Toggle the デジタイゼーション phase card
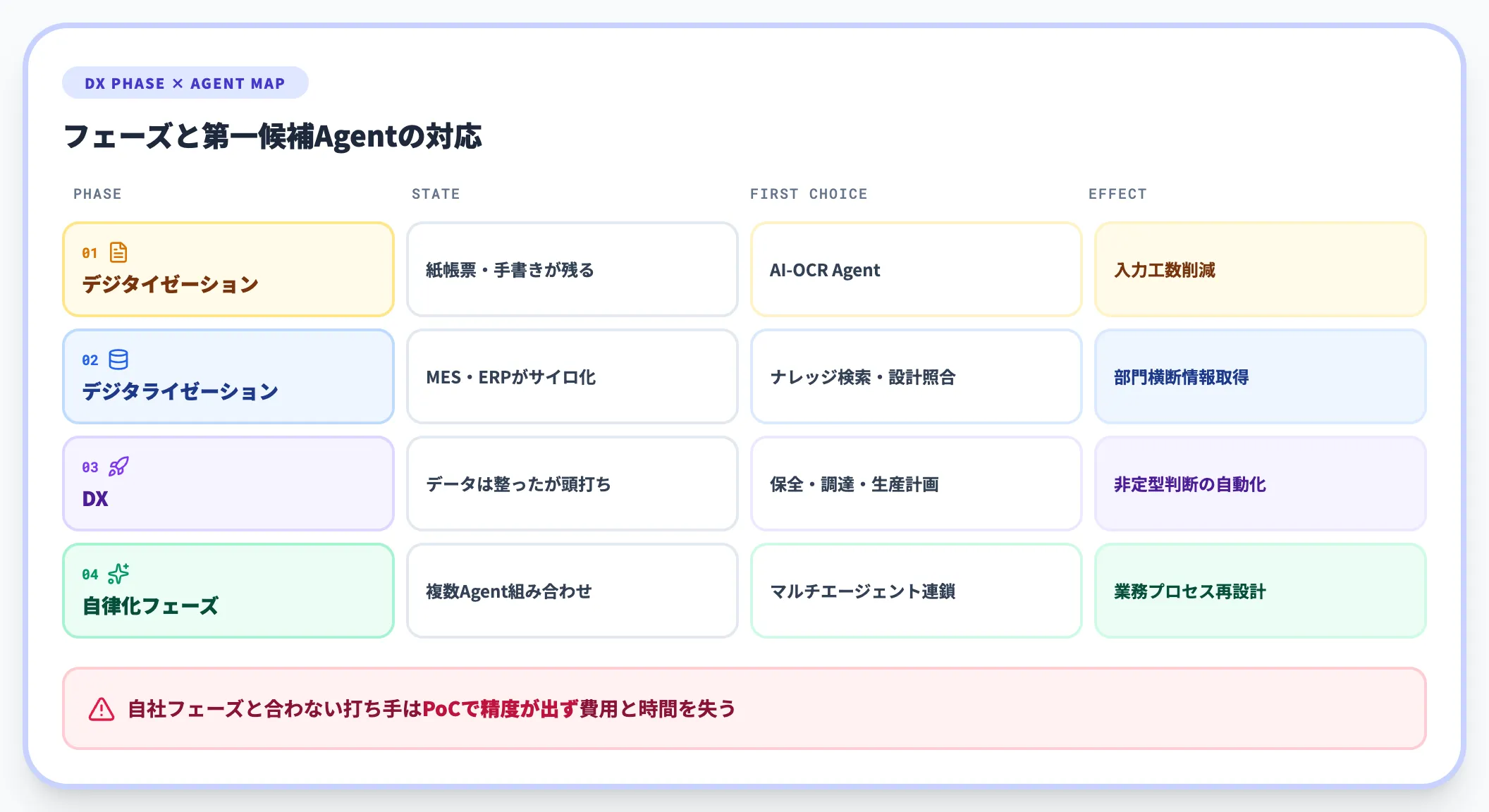The width and height of the screenshot is (1489, 812). [x=228, y=269]
